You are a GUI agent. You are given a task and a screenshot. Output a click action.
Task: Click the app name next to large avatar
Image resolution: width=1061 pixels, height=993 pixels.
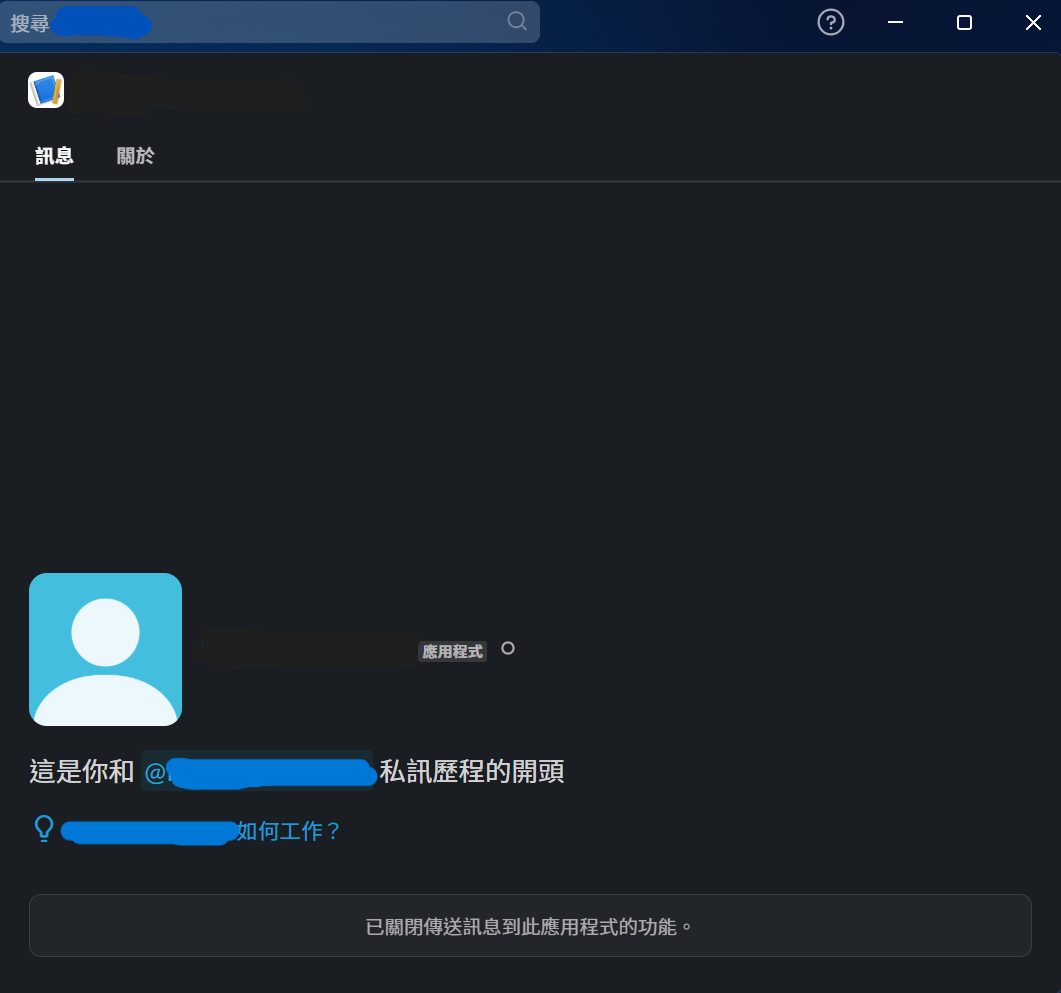(306, 650)
